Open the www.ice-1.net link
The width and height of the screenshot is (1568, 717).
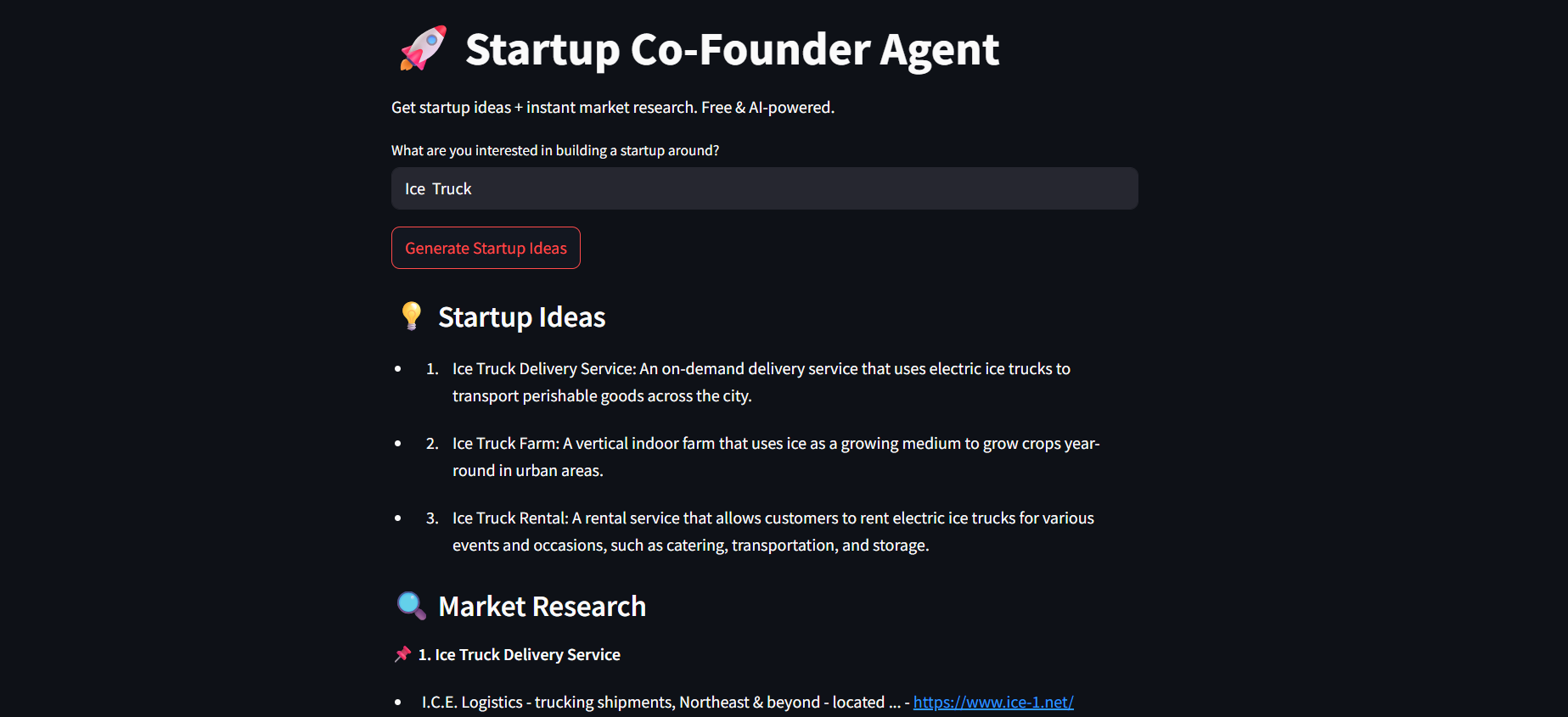[x=993, y=703]
